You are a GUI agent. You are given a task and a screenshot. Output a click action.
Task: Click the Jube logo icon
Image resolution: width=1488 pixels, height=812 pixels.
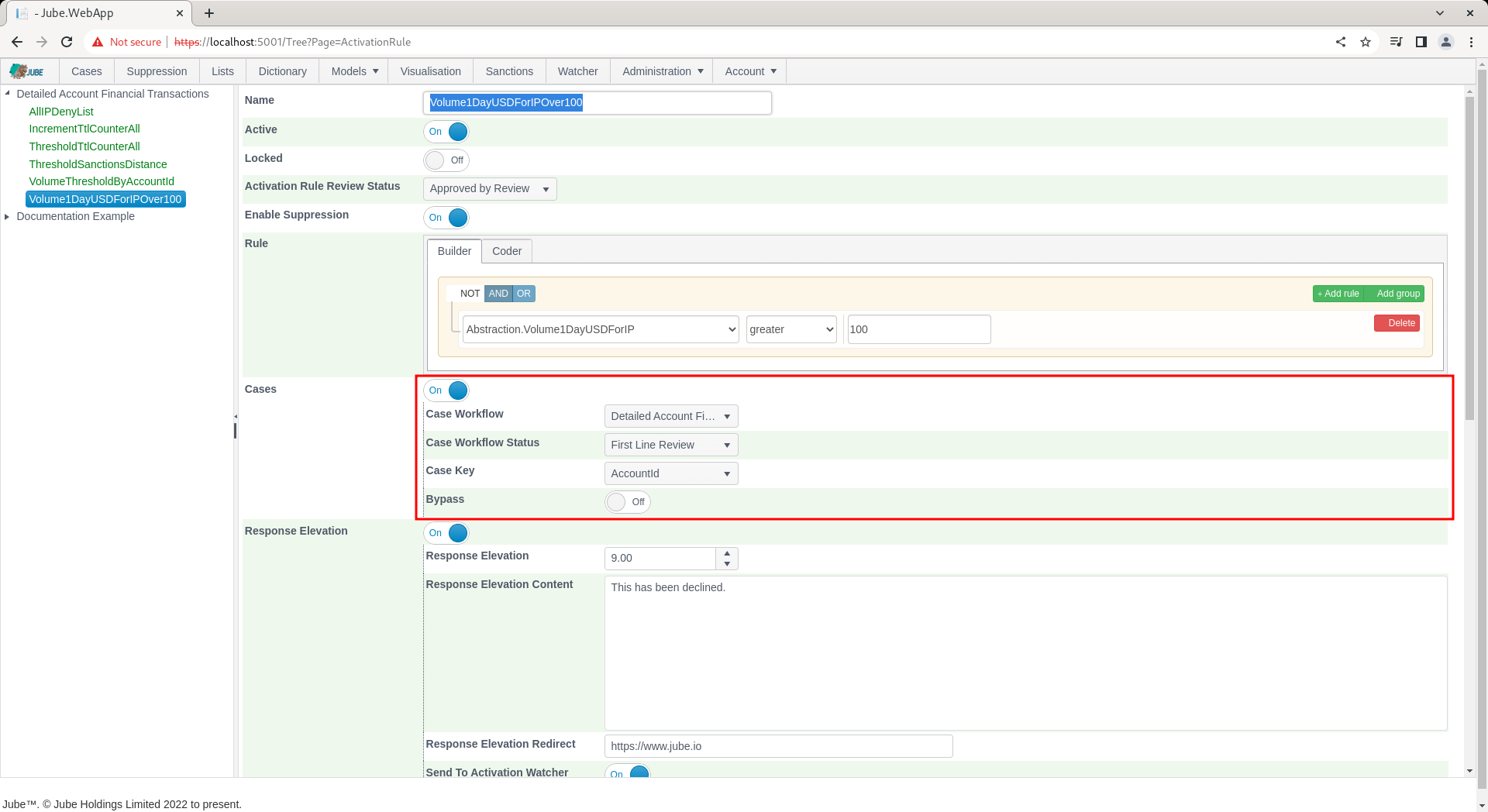27,71
